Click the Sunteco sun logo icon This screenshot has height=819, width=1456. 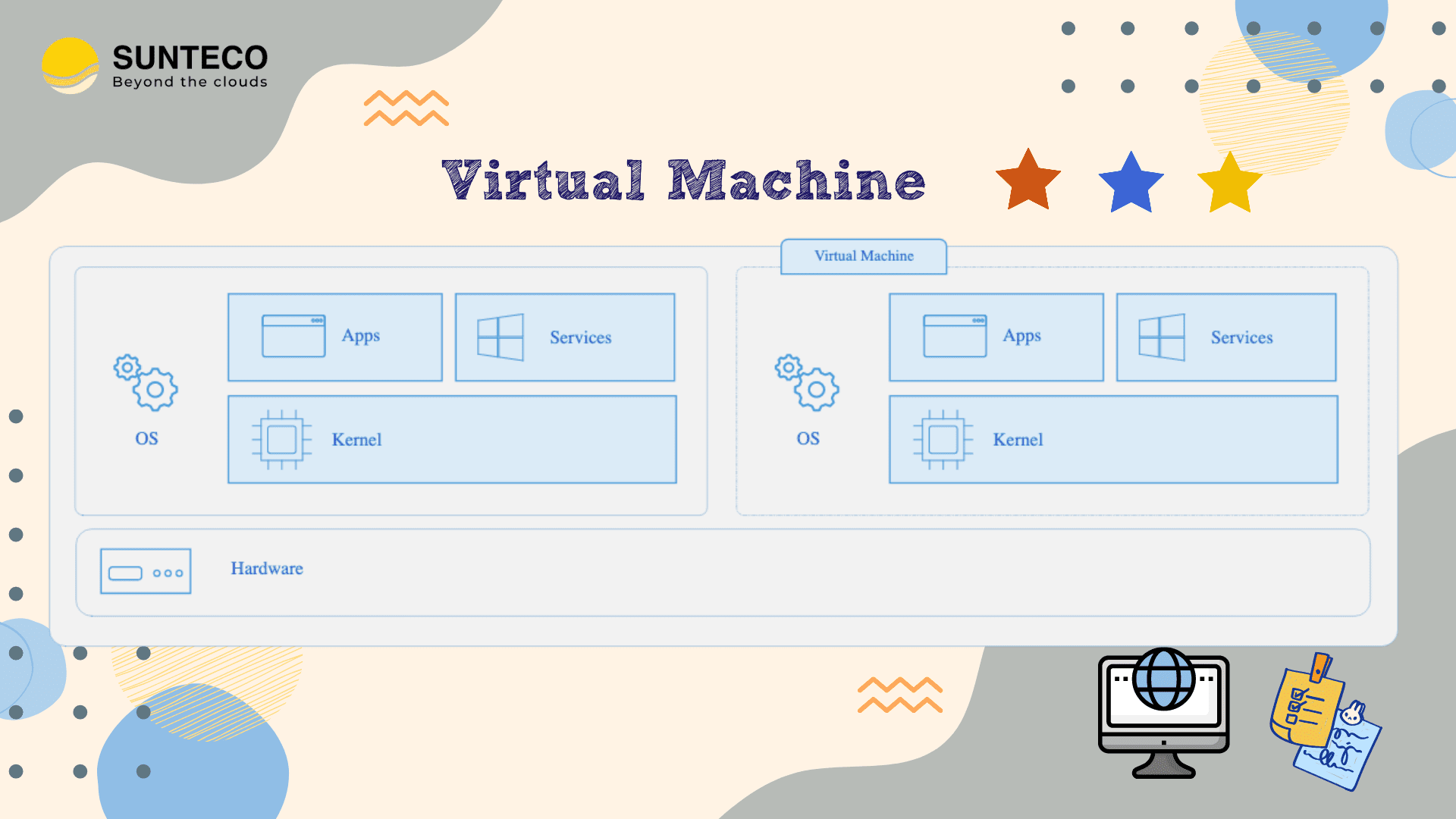(x=70, y=66)
